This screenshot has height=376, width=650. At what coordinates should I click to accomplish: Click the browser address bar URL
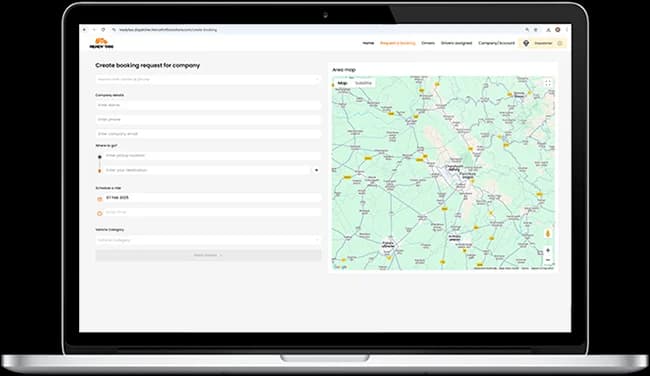coord(167,30)
